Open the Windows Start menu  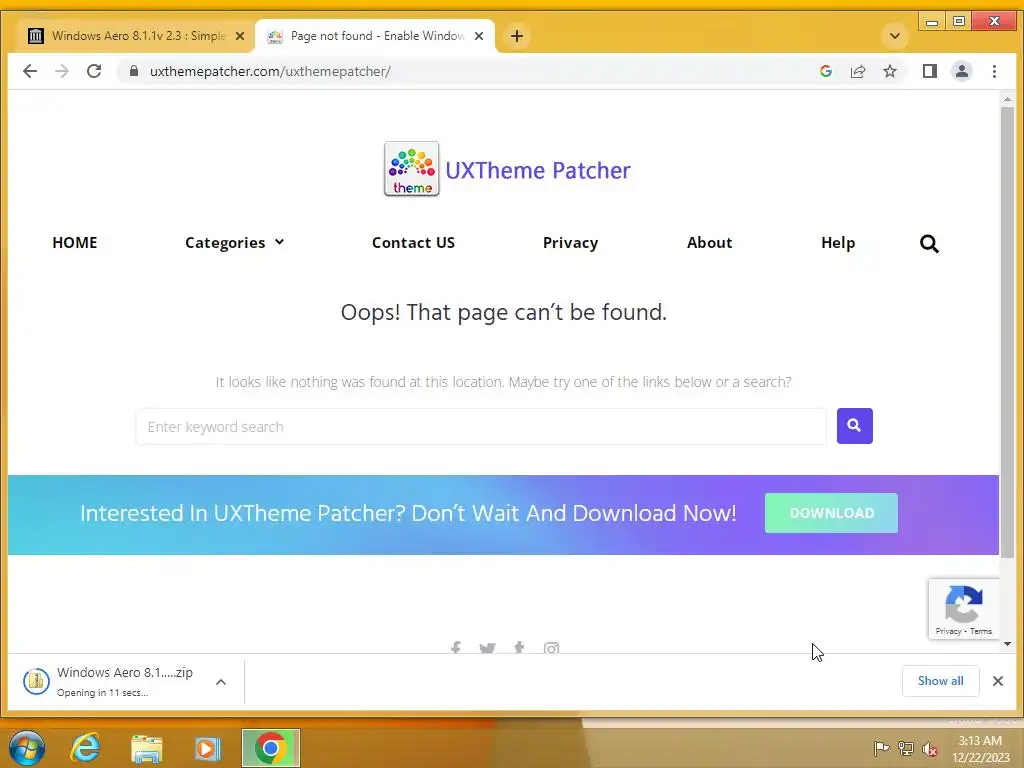27,748
